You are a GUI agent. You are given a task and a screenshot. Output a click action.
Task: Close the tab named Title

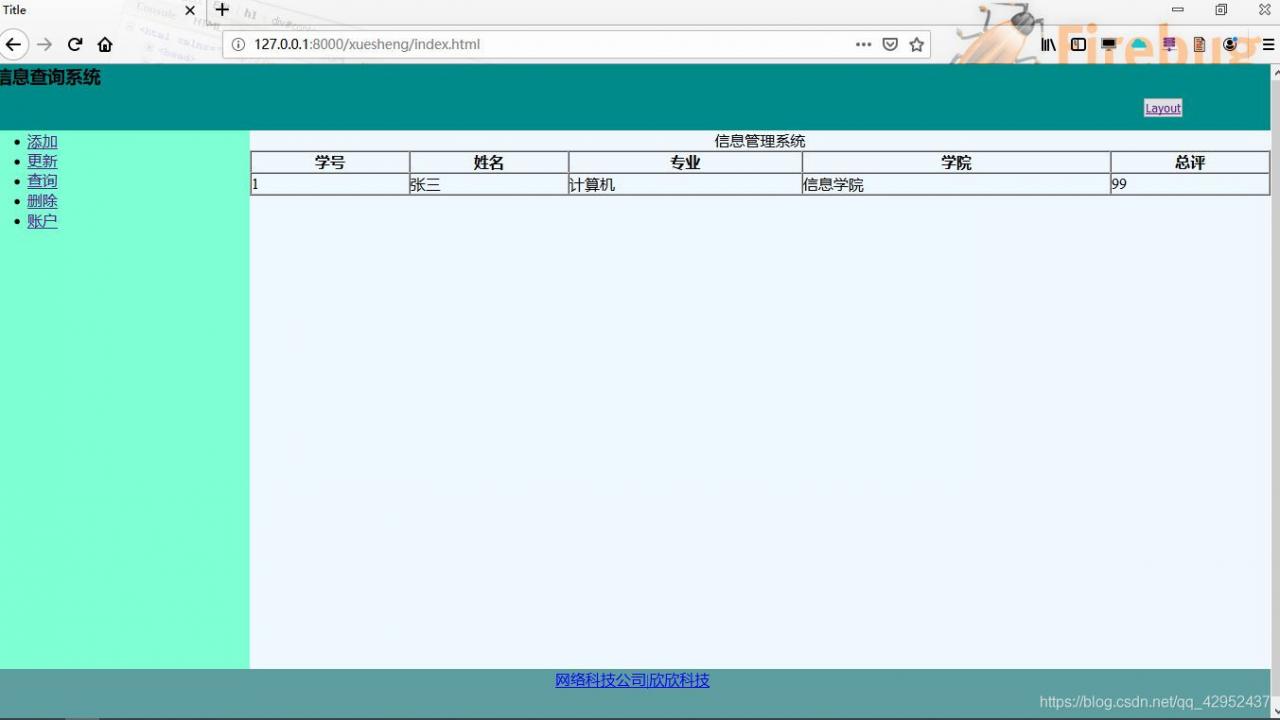(190, 10)
